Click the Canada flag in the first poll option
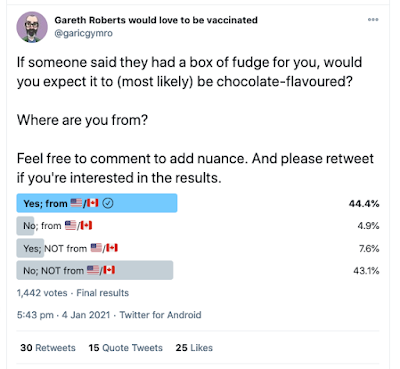 pyautogui.click(x=93, y=203)
